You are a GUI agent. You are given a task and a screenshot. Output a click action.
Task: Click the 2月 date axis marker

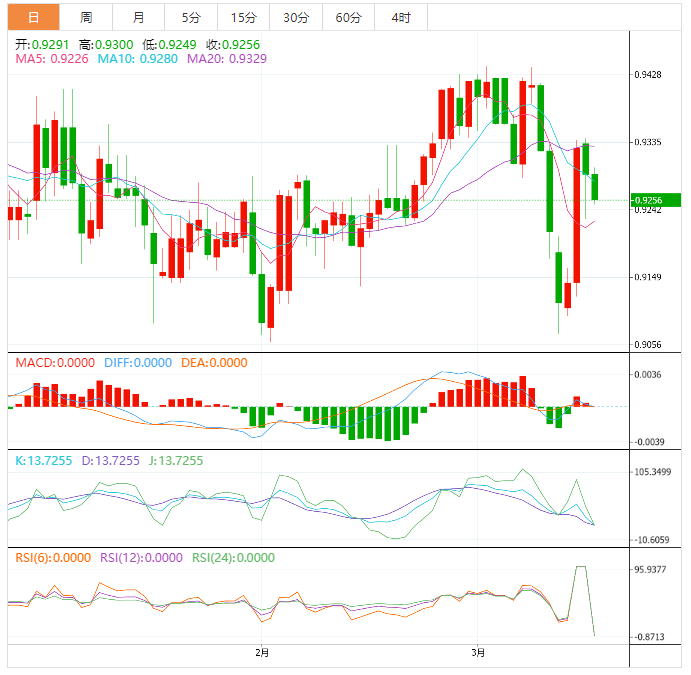tap(262, 653)
